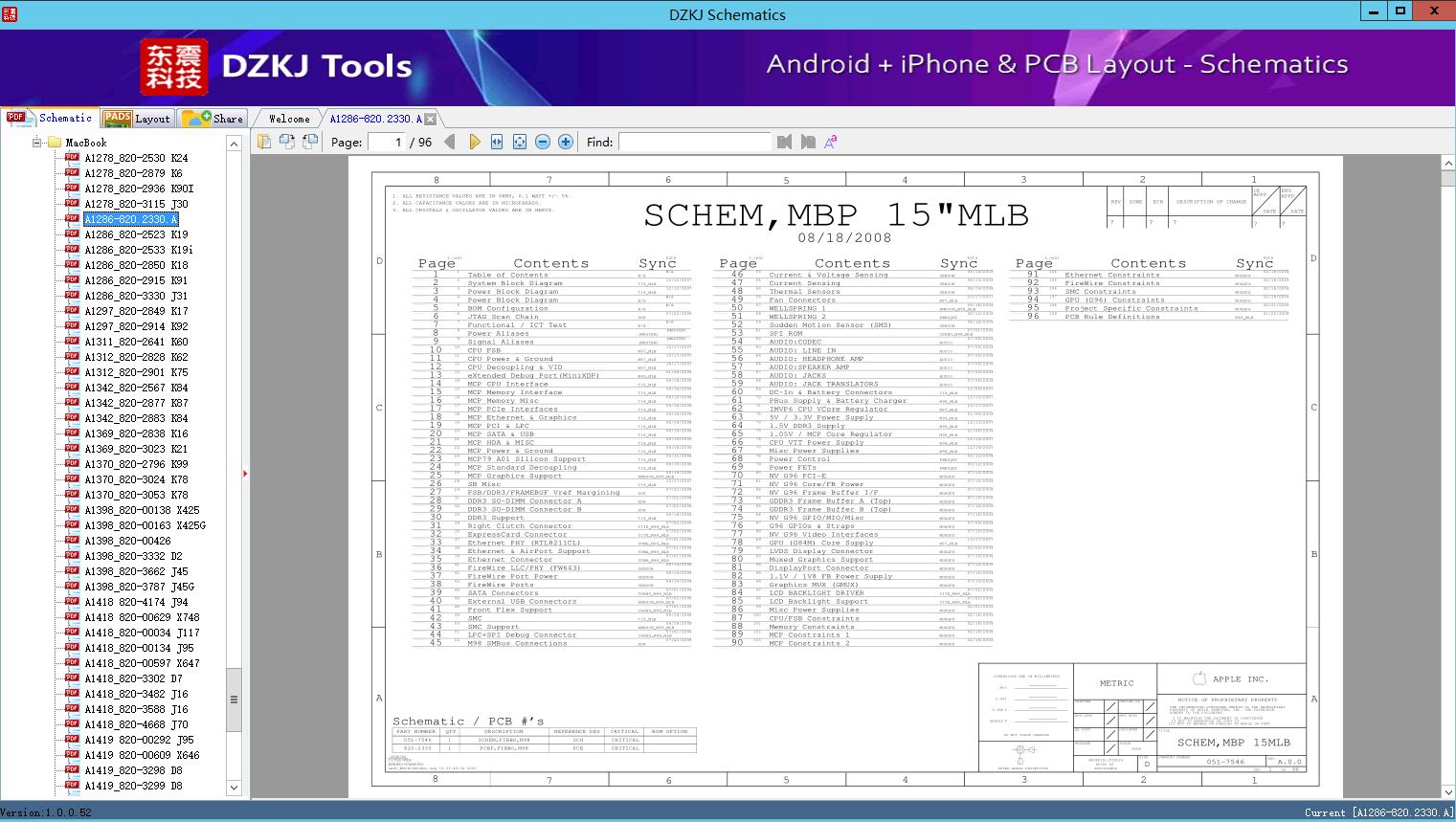Click the PDF icon beside A1418_820-3302 D7
The width and height of the screenshot is (1456, 822).
pyautogui.click(x=72, y=678)
